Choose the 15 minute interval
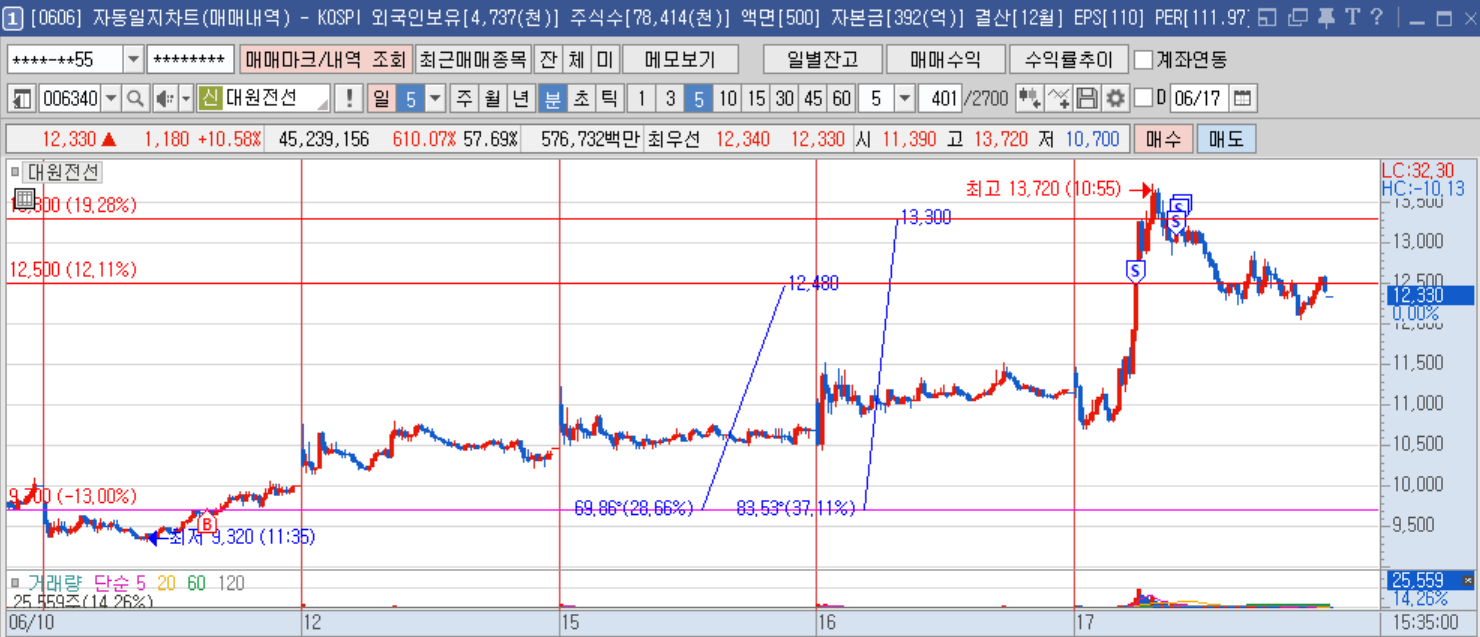Image resolution: width=1480 pixels, height=637 pixels. [x=756, y=98]
